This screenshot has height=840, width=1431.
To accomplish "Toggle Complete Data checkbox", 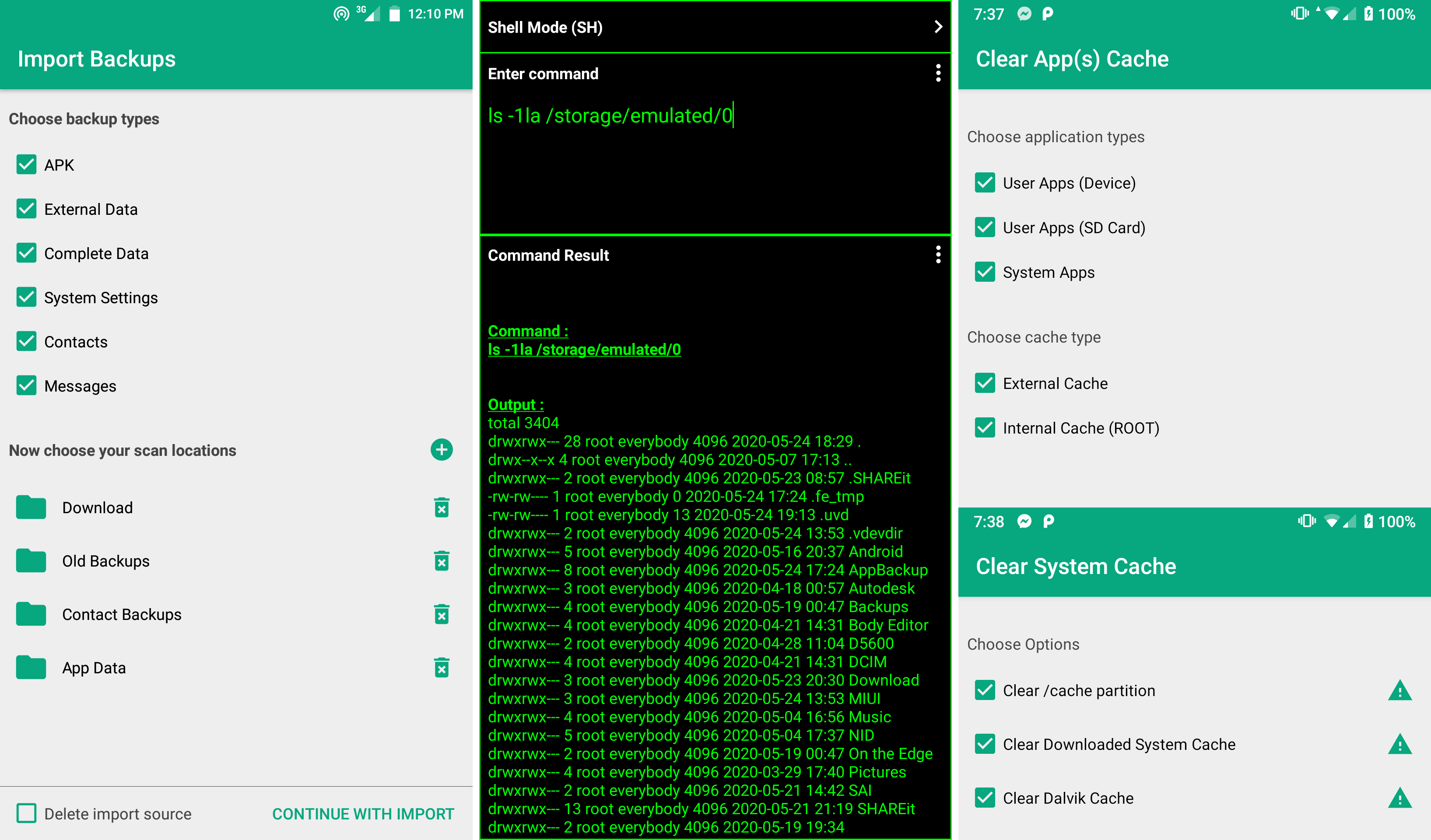I will [x=27, y=253].
